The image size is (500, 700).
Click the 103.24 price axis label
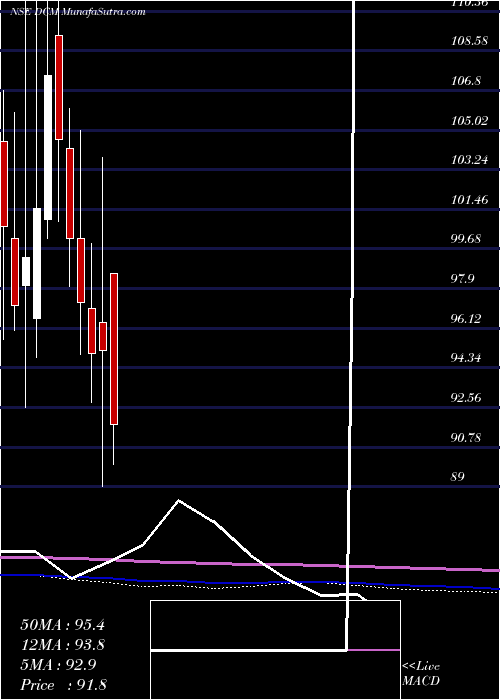[x=469, y=159]
